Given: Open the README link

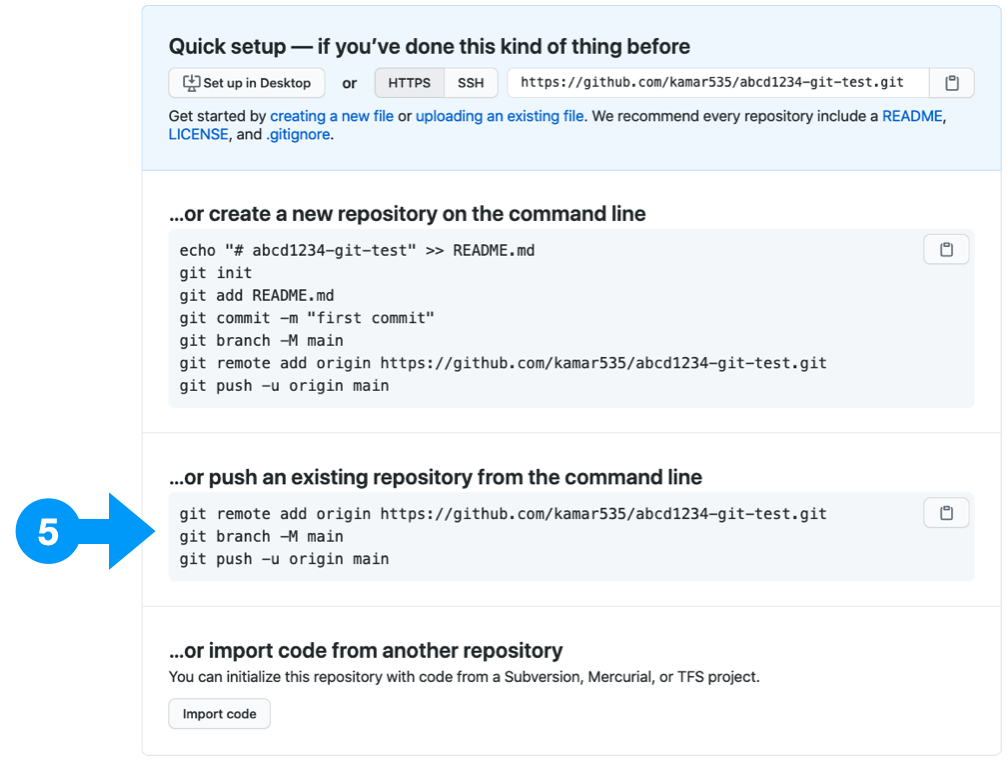Looking at the screenshot, I should coord(912,116).
